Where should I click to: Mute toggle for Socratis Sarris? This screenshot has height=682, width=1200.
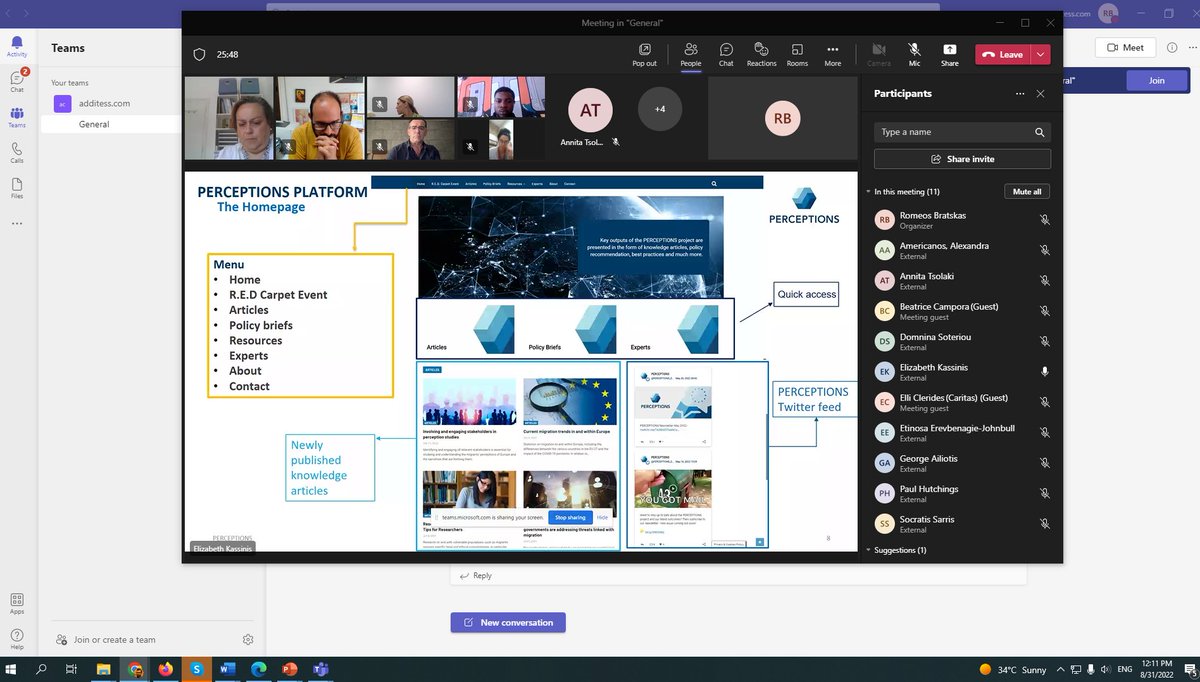(1044, 524)
